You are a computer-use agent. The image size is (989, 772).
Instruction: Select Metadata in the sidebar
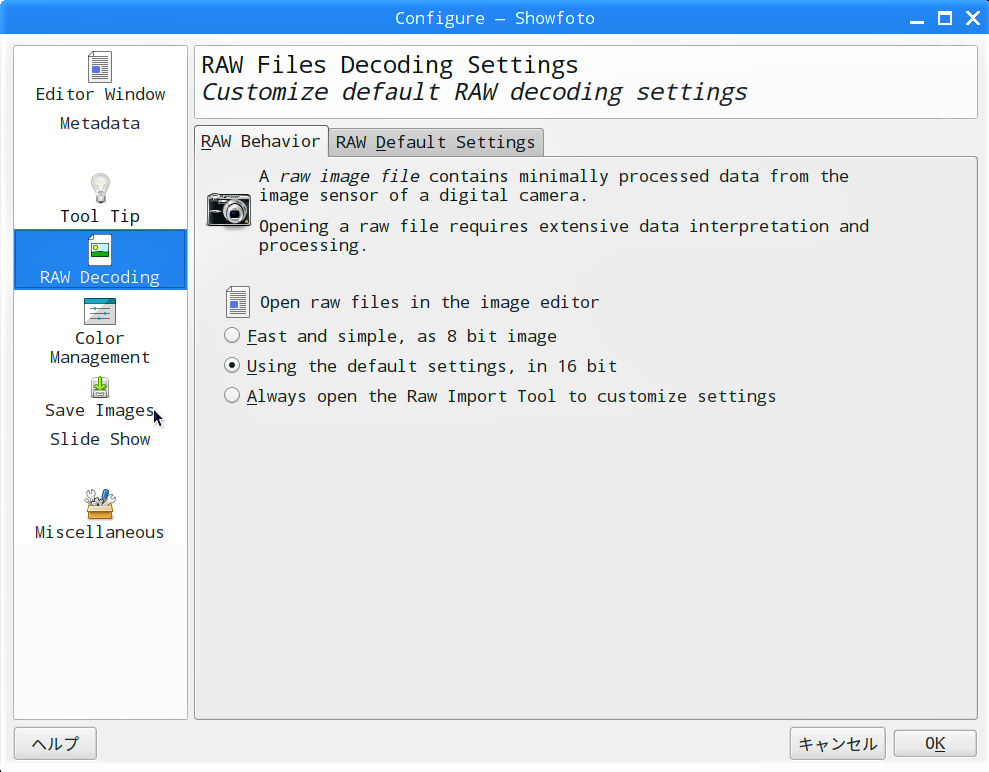click(x=100, y=123)
